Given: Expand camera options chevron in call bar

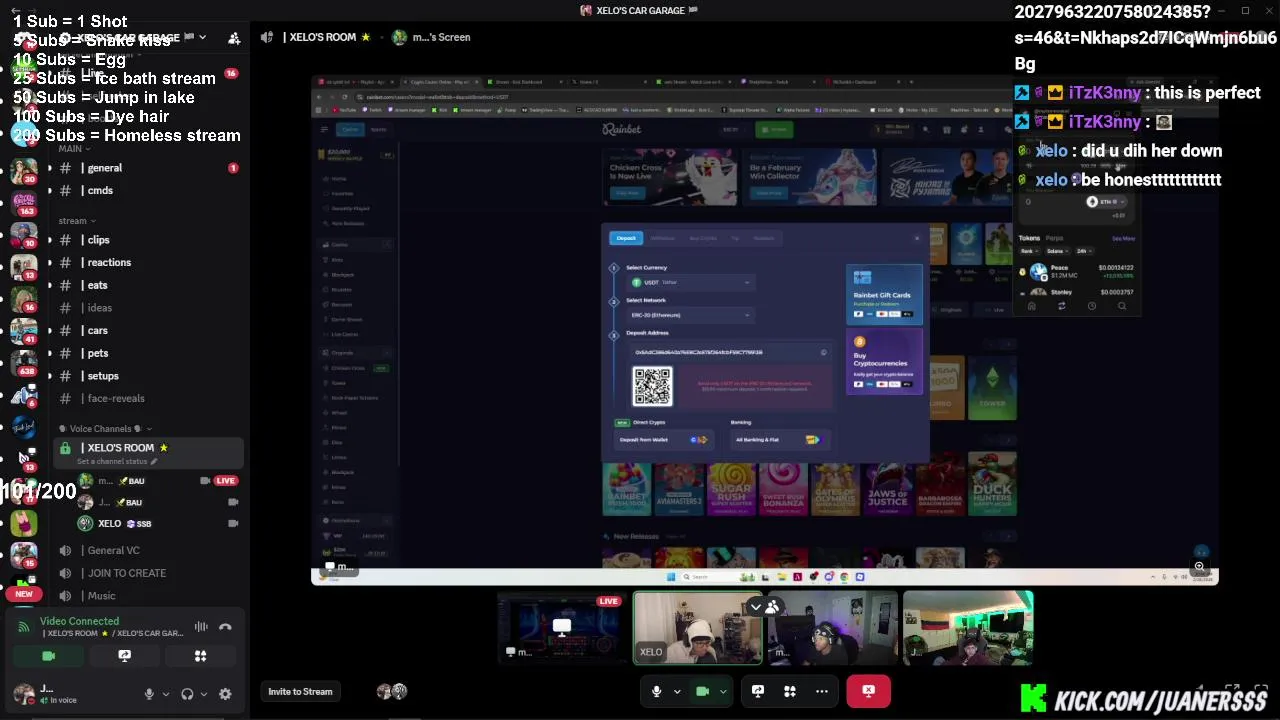Looking at the screenshot, I should click(x=723, y=691).
